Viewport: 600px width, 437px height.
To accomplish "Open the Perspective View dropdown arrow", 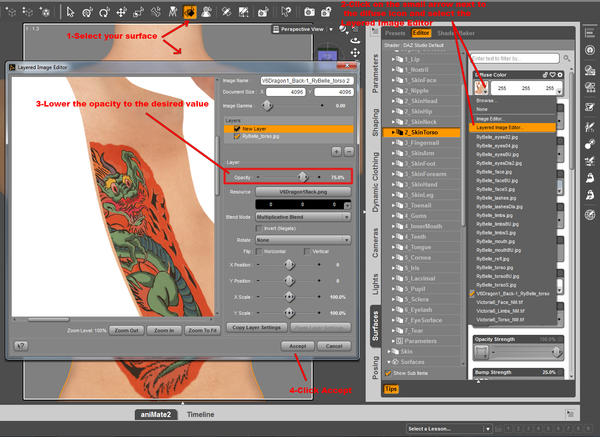I will coord(331,29).
